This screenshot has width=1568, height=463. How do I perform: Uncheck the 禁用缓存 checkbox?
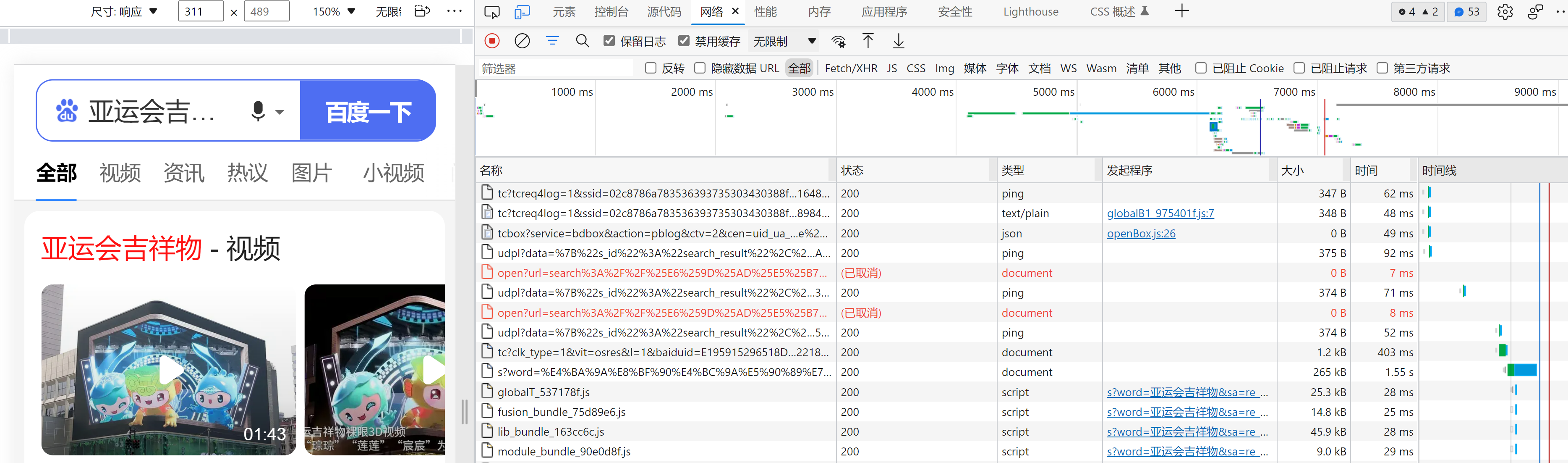[684, 41]
